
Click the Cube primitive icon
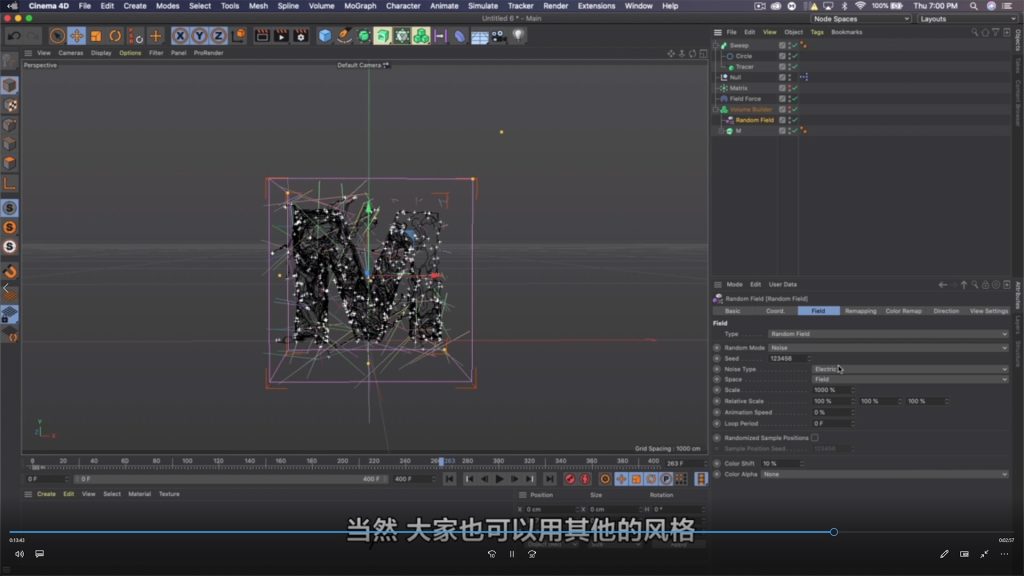(x=325, y=36)
